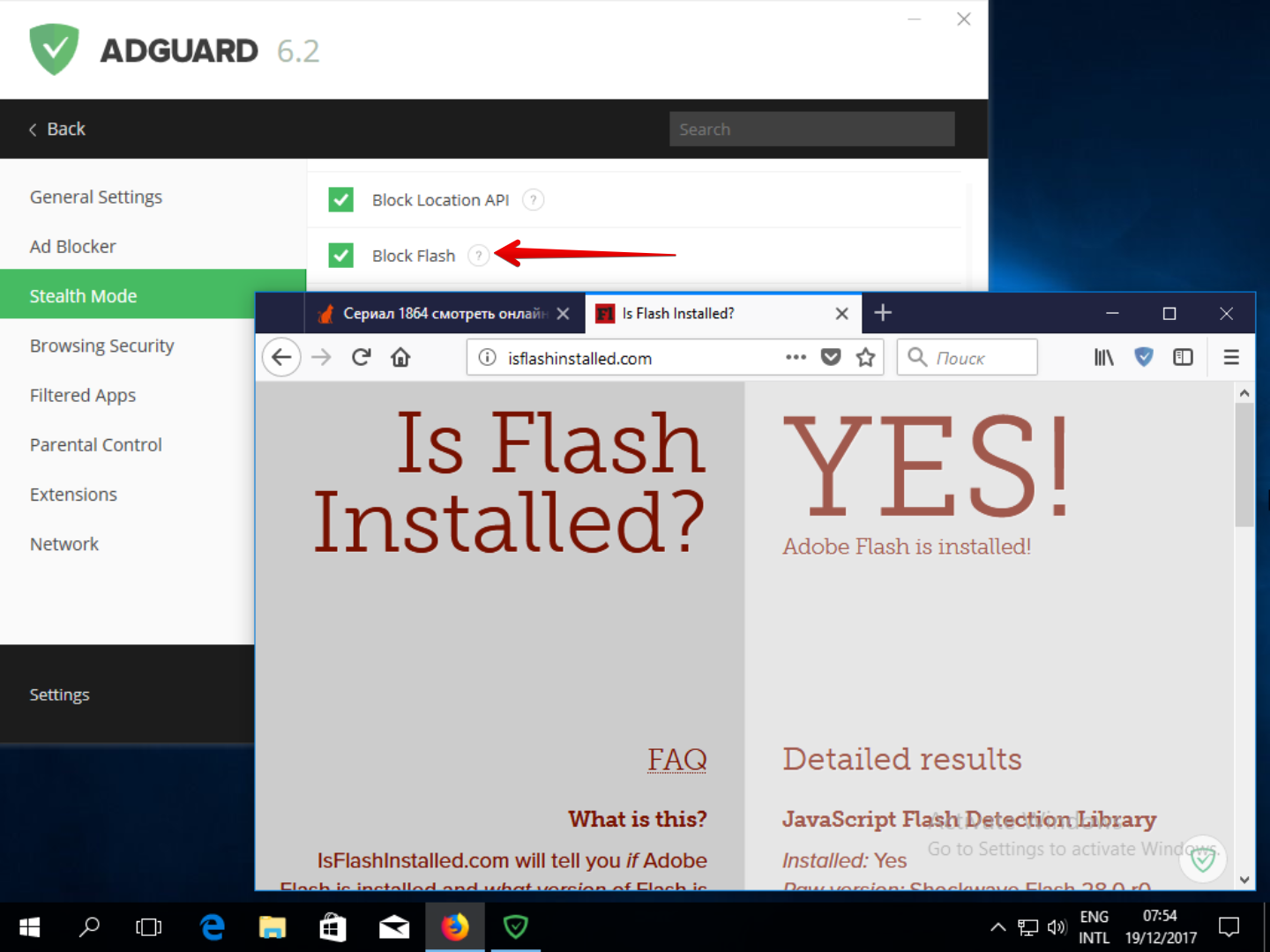
Task: Open the FAQ link on the page
Action: 677,759
